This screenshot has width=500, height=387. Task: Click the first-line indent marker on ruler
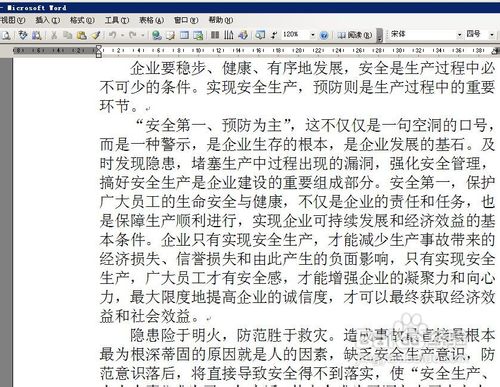coord(99,48)
